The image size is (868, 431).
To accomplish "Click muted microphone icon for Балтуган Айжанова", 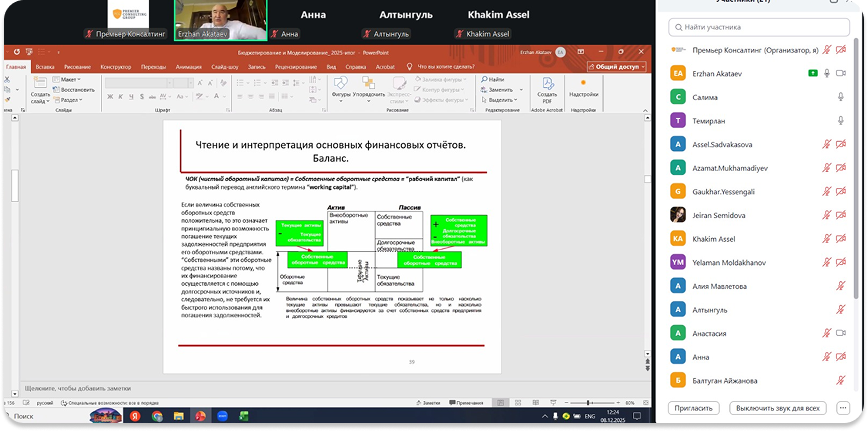I will tap(841, 380).
